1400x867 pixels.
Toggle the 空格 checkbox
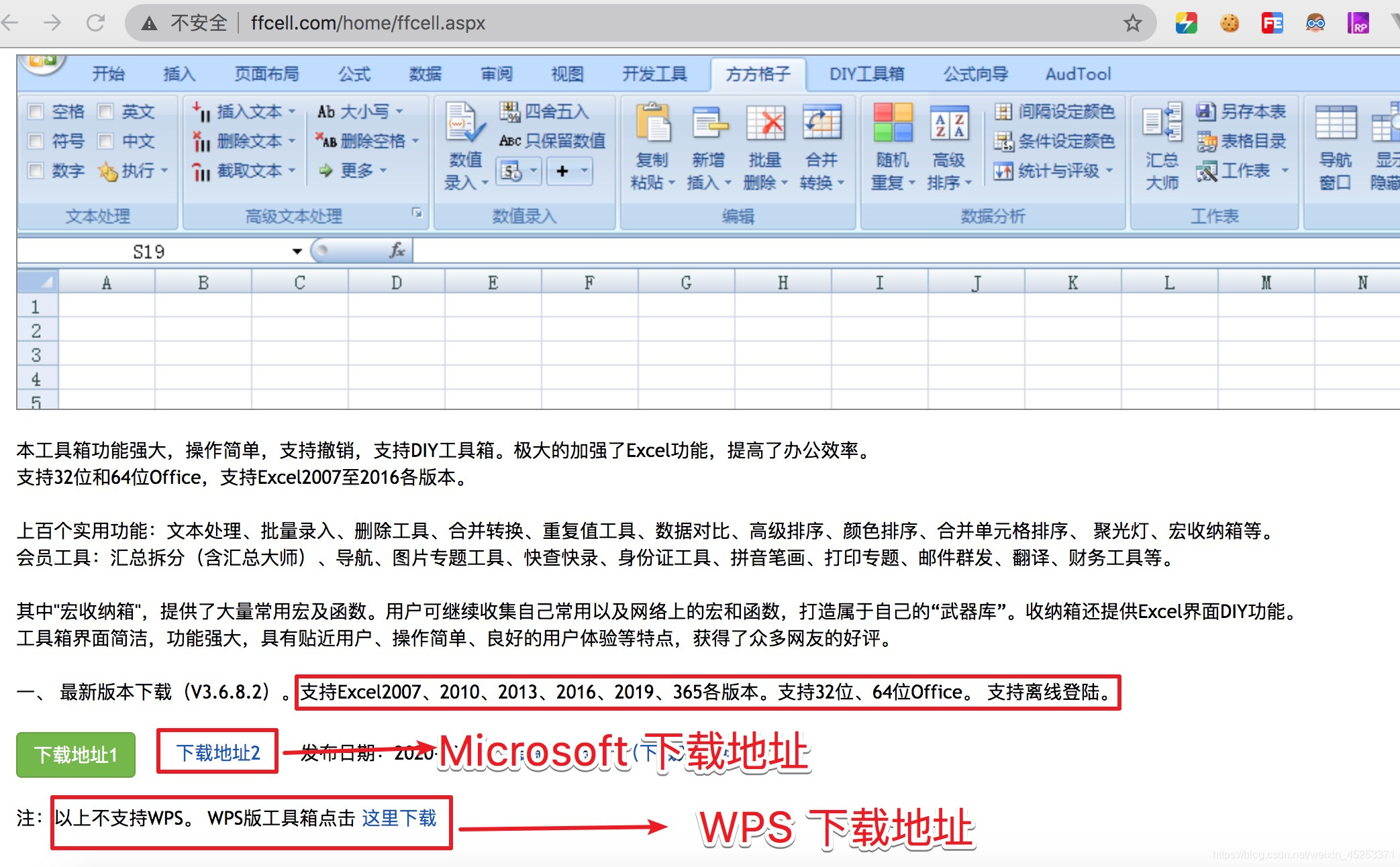[x=36, y=111]
